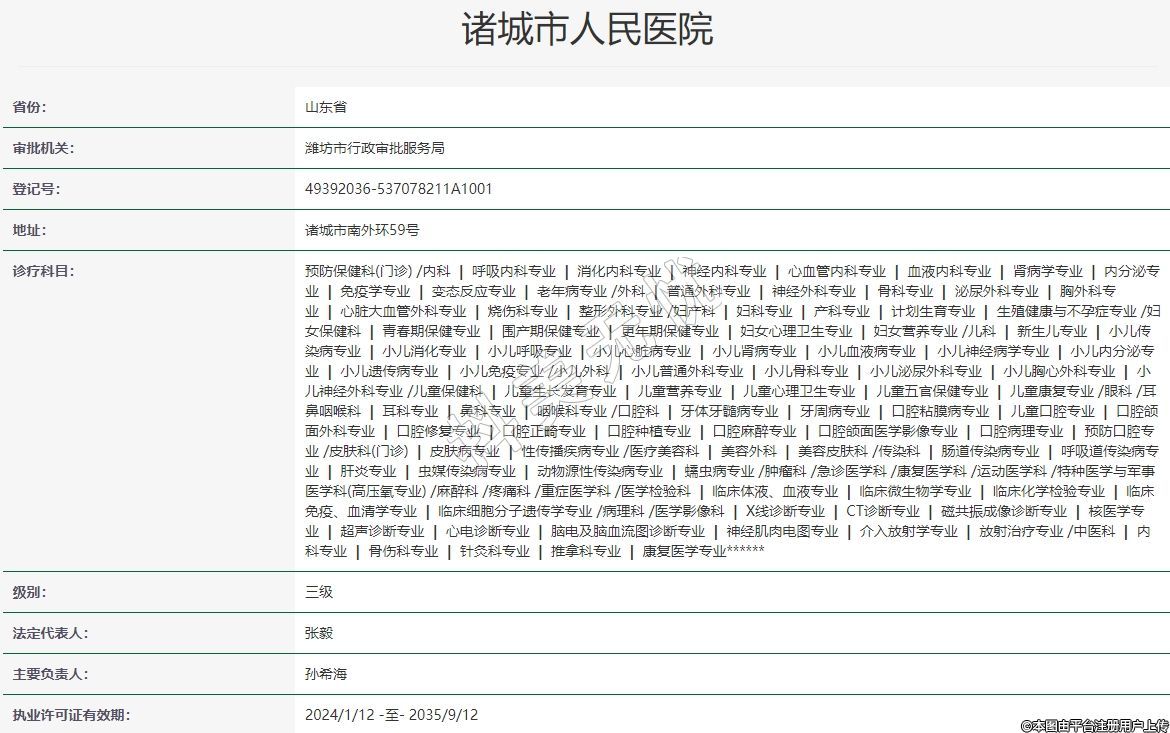Click the validity period 2024/1/12 -至- 2035/9/12

[x=391, y=715]
